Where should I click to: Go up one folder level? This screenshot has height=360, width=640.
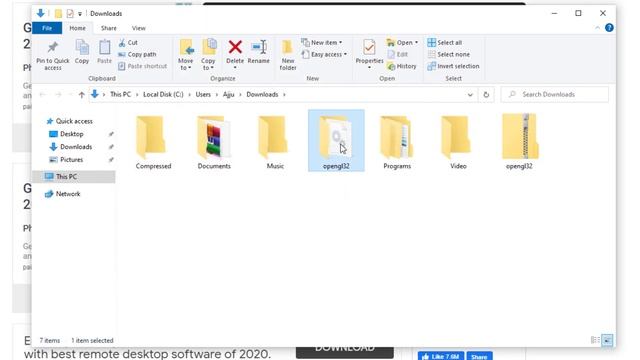[82, 95]
